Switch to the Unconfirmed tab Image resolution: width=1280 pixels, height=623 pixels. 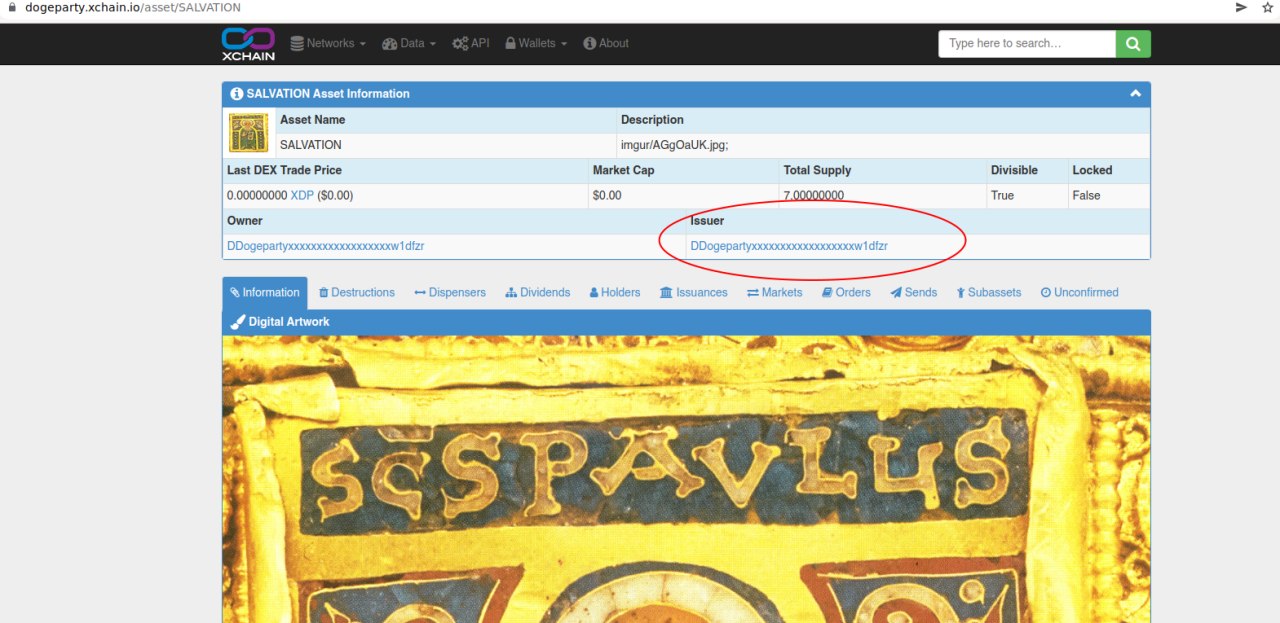[x=1080, y=293]
